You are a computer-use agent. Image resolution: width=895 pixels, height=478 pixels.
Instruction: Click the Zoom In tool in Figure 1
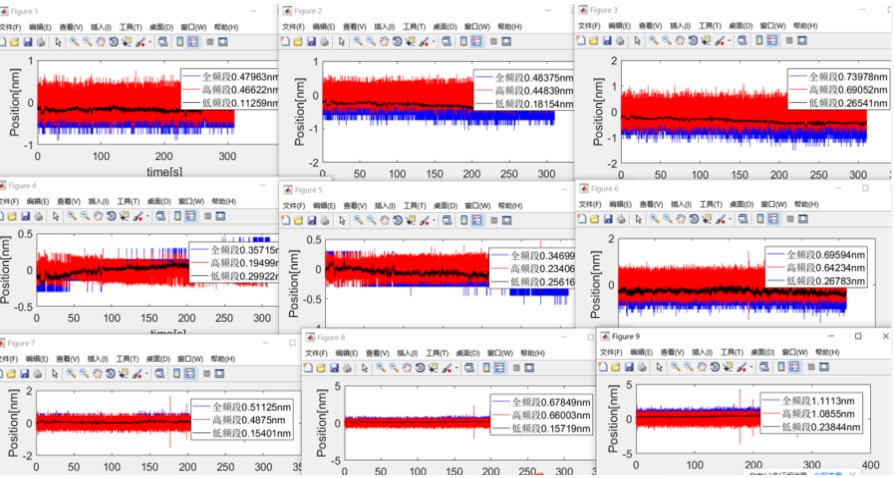pos(73,41)
